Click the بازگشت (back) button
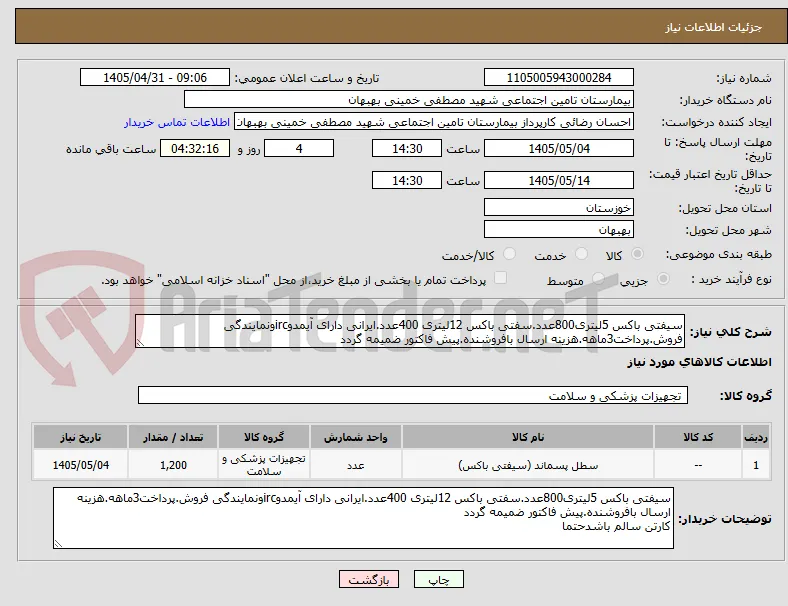 coord(369,579)
